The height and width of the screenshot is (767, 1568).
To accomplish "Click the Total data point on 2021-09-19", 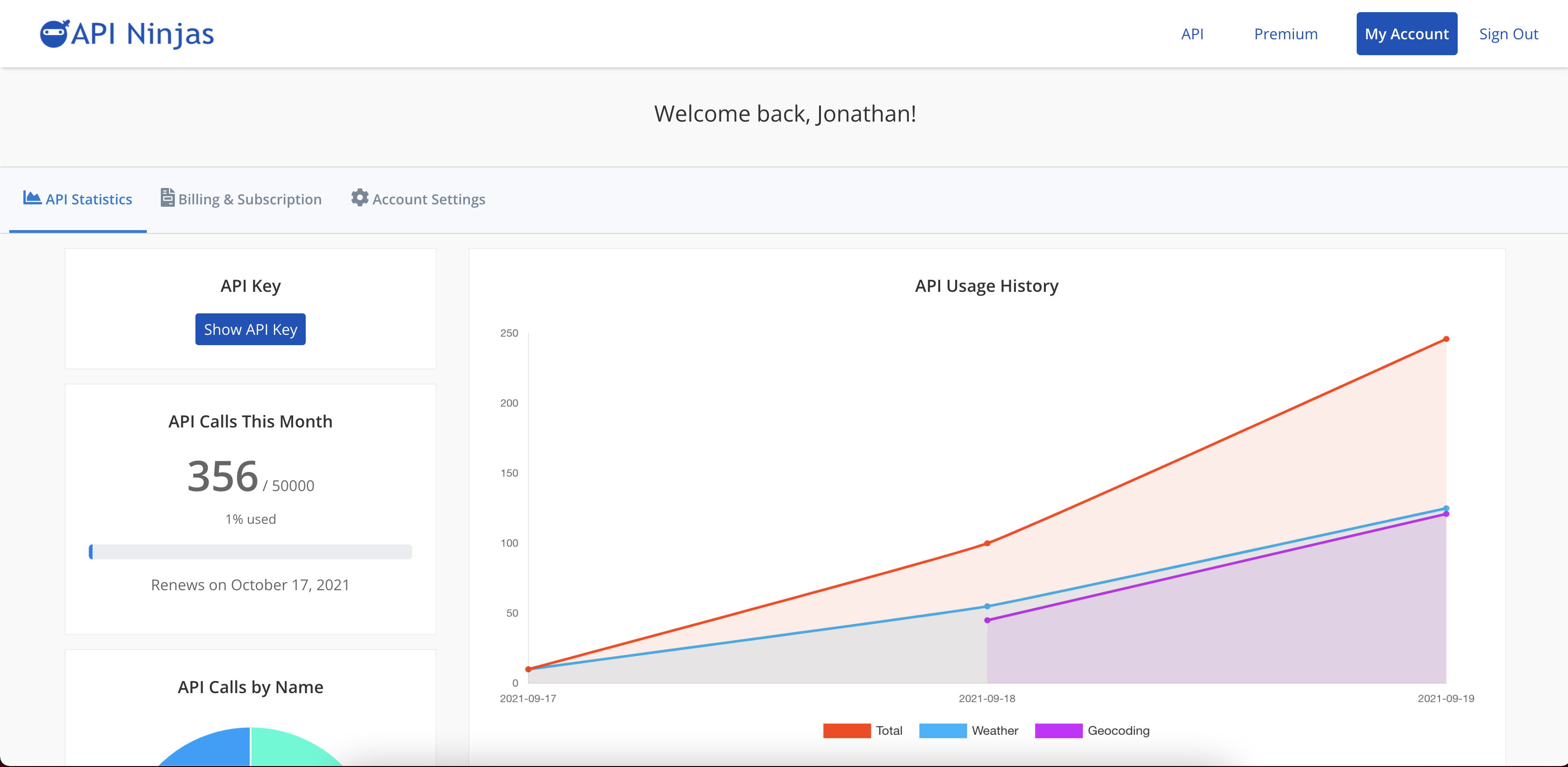I will (1446, 339).
